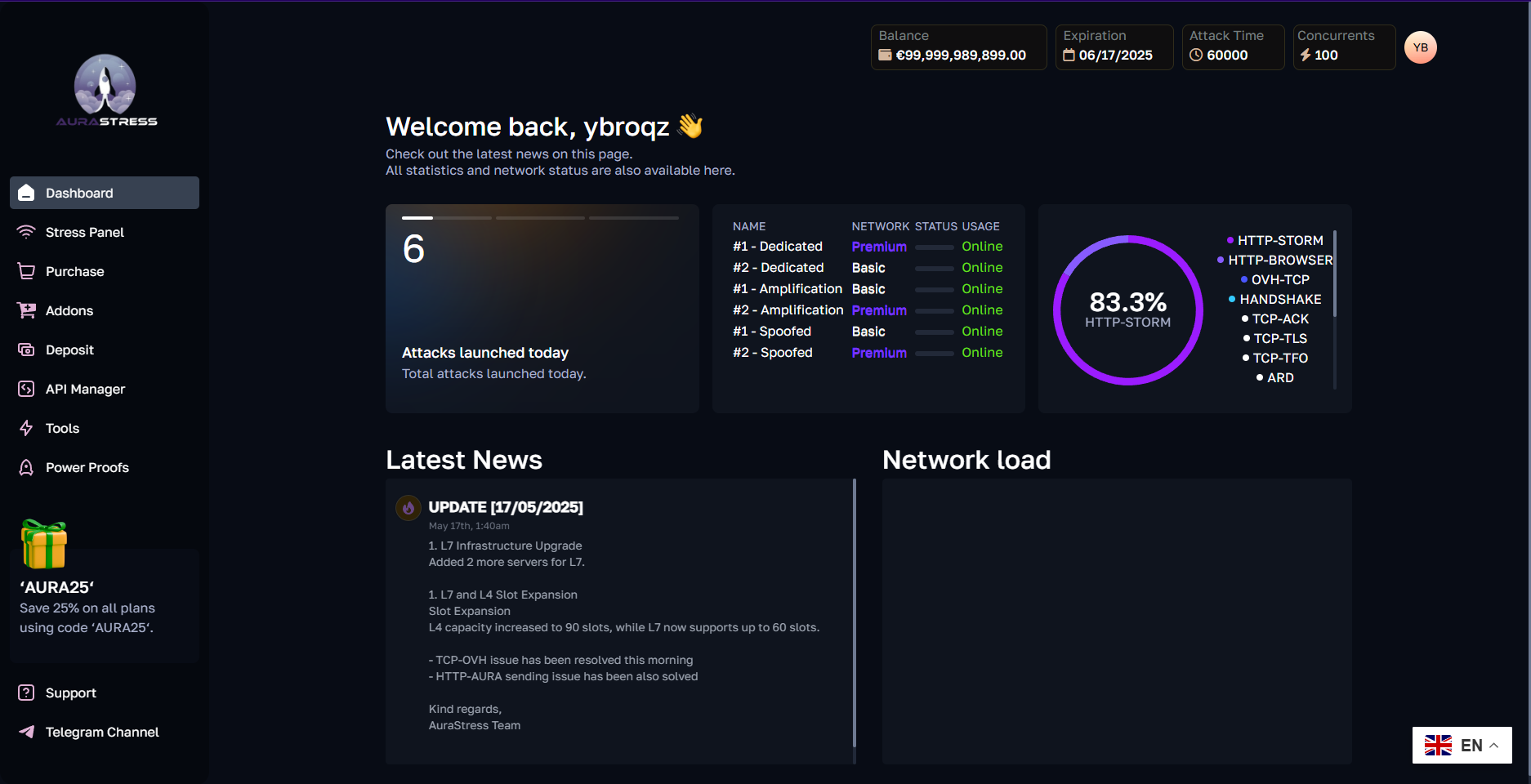Click the flame icon beside UPDATE news post

point(408,508)
